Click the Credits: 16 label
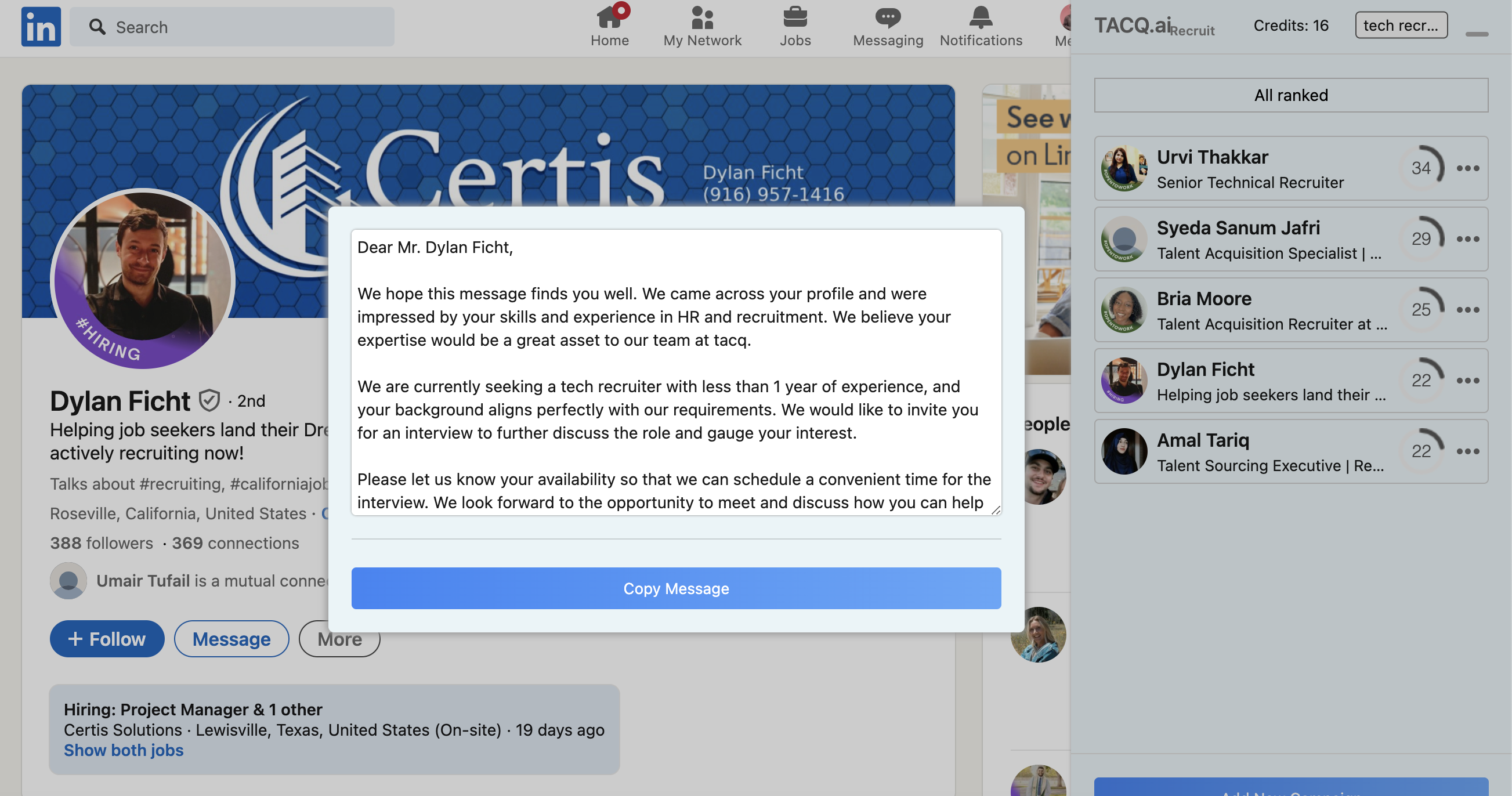This screenshot has width=1512, height=796. [x=1291, y=26]
